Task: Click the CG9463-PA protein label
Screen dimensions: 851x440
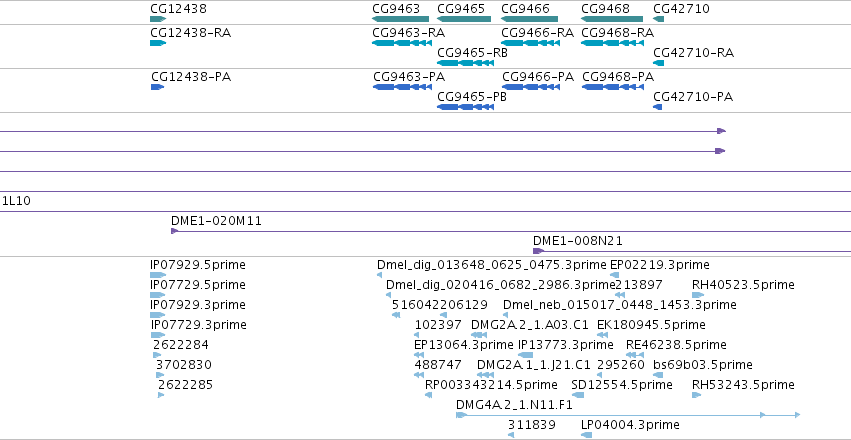Action: [409, 77]
